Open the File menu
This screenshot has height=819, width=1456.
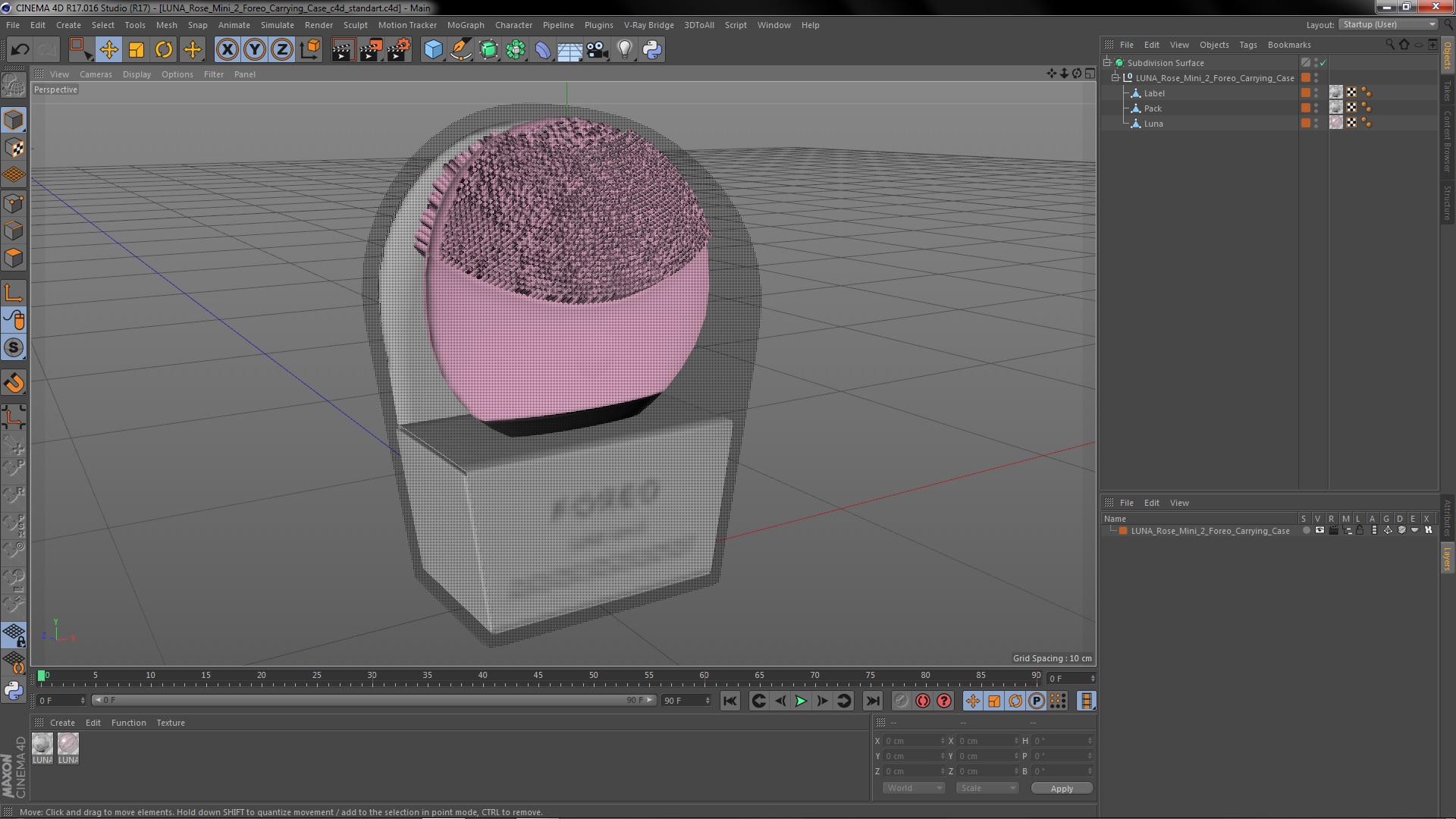pos(13,25)
